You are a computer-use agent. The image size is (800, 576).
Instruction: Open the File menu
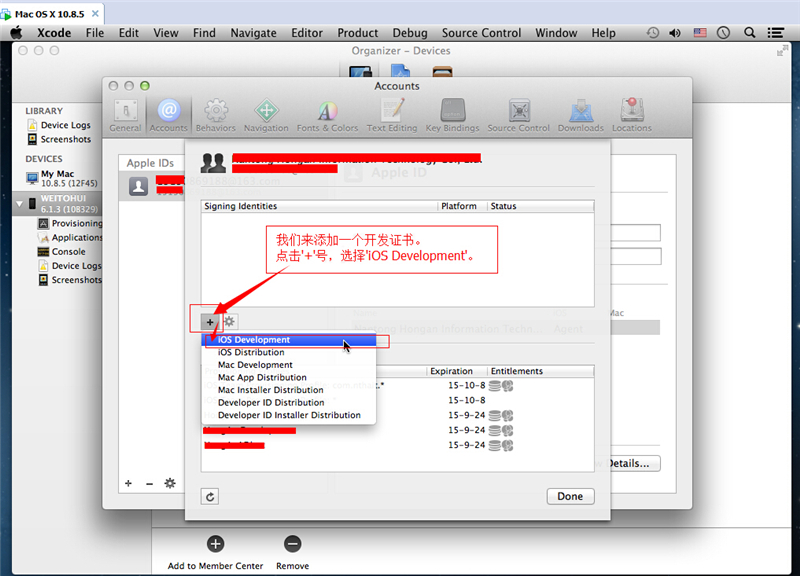point(95,33)
